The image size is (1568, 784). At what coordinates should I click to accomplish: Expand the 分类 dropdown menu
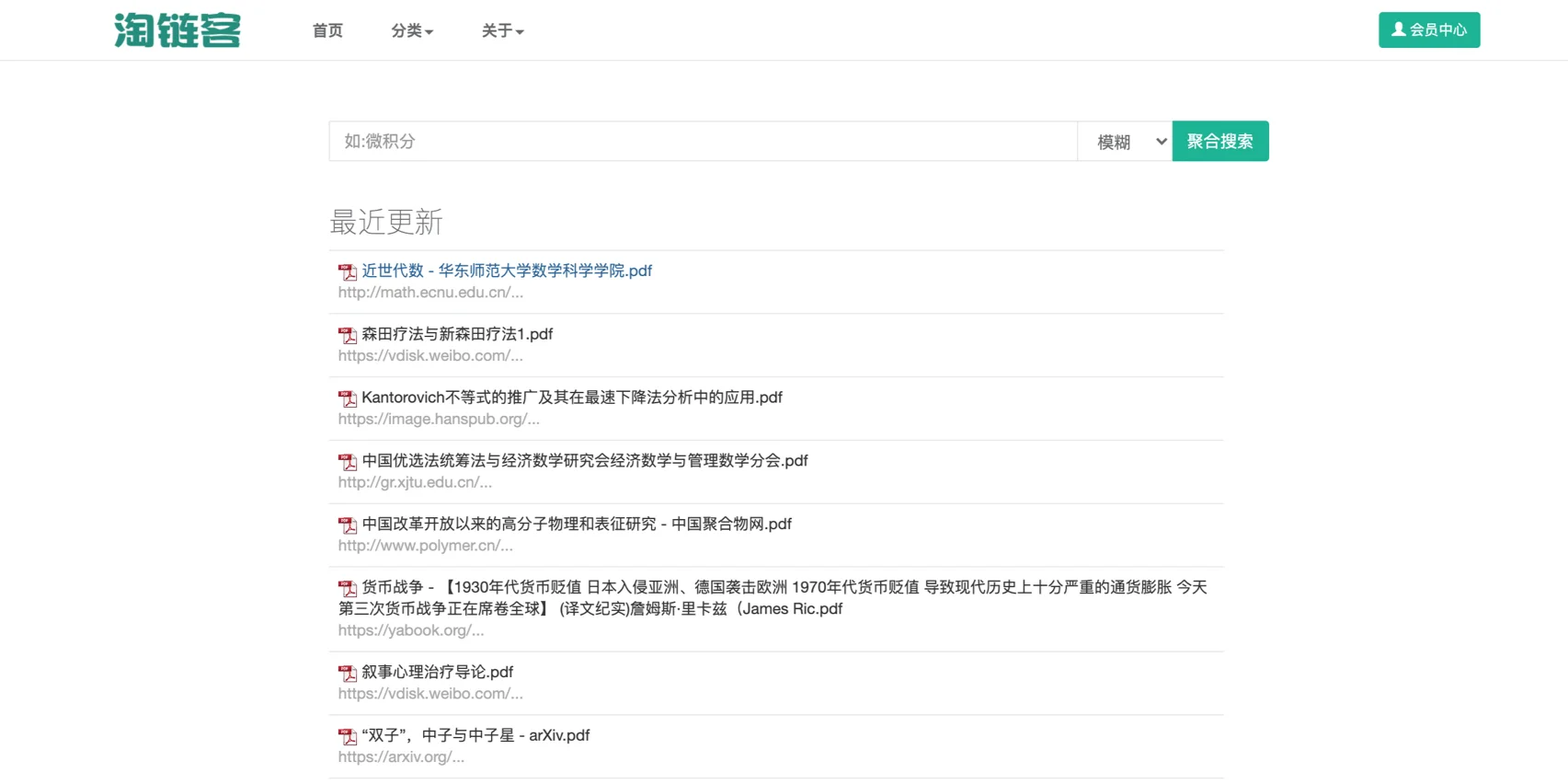[x=412, y=30]
